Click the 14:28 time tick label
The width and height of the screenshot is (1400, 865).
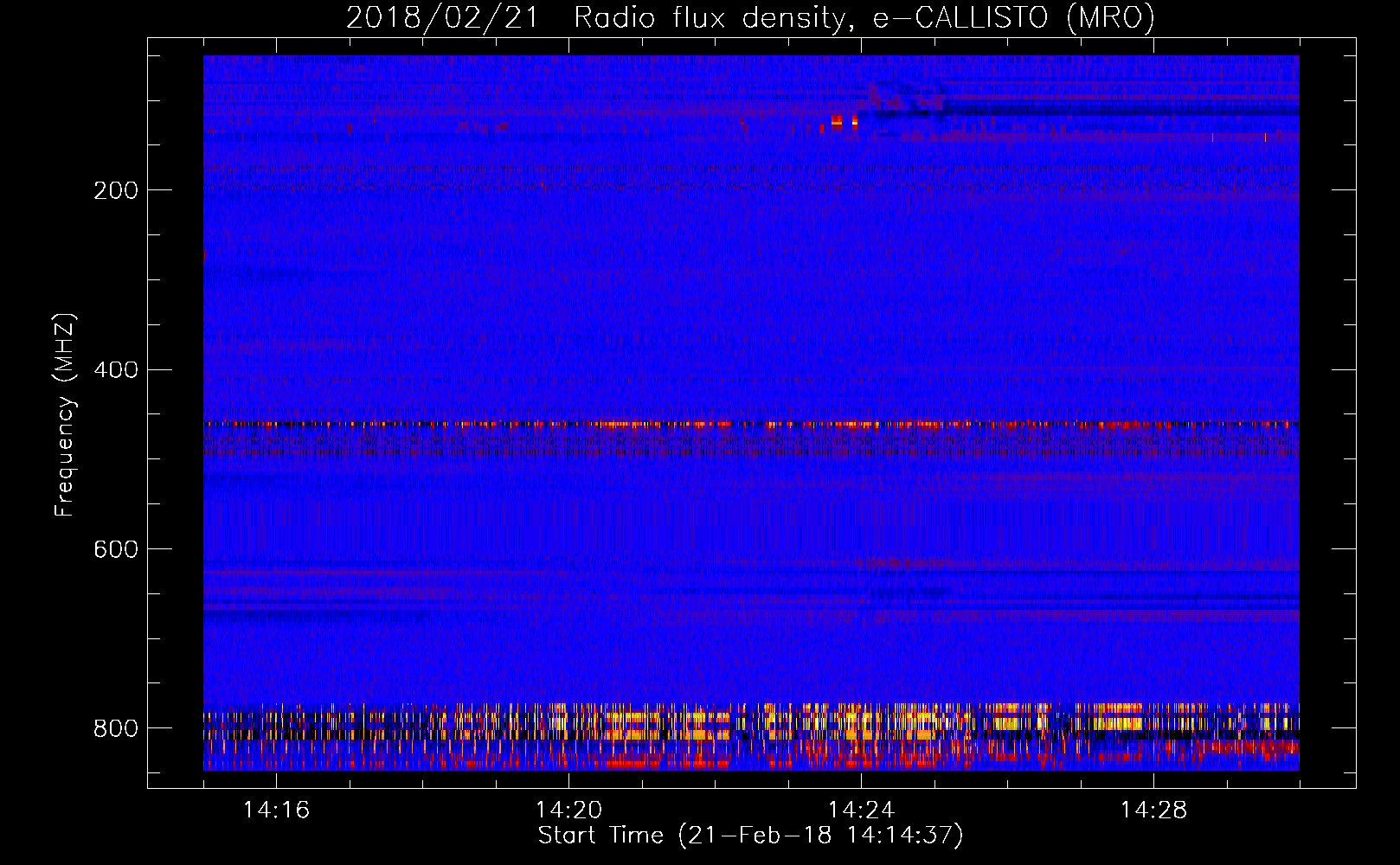pyautogui.click(x=1153, y=810)
